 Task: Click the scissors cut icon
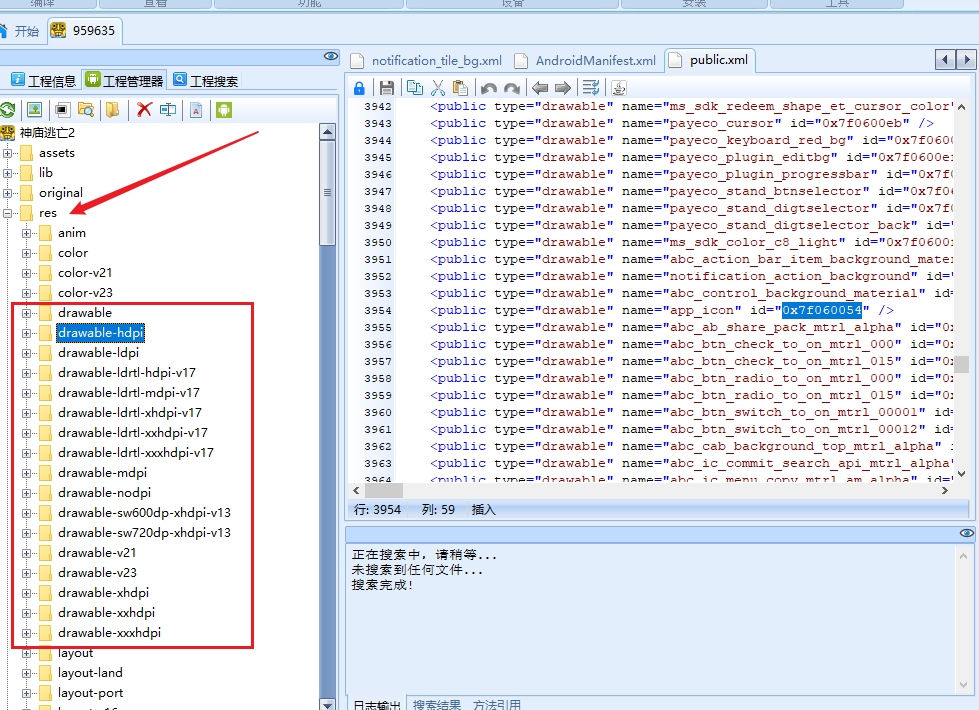438,88
